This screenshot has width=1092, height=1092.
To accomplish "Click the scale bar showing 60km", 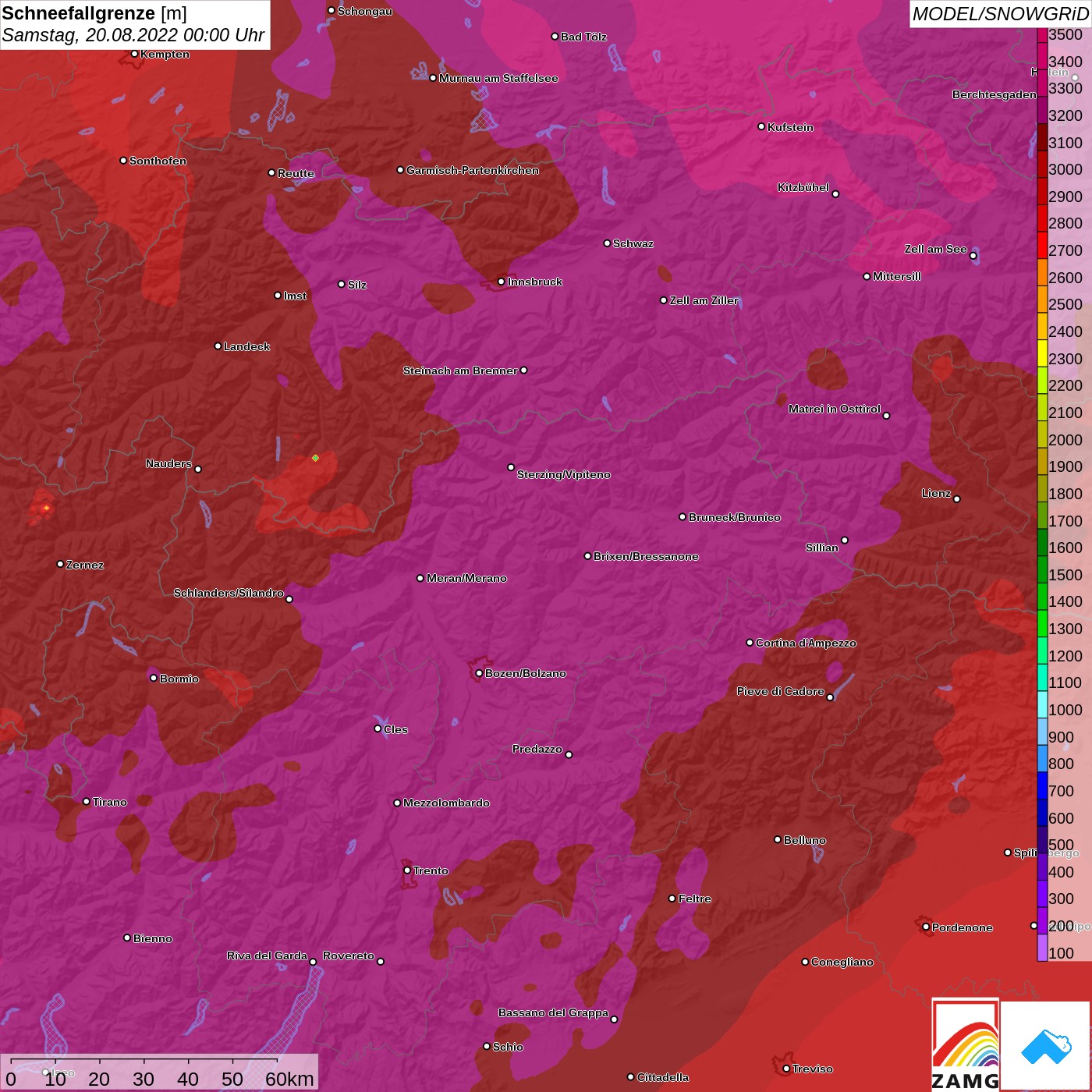I will 159,1072.
